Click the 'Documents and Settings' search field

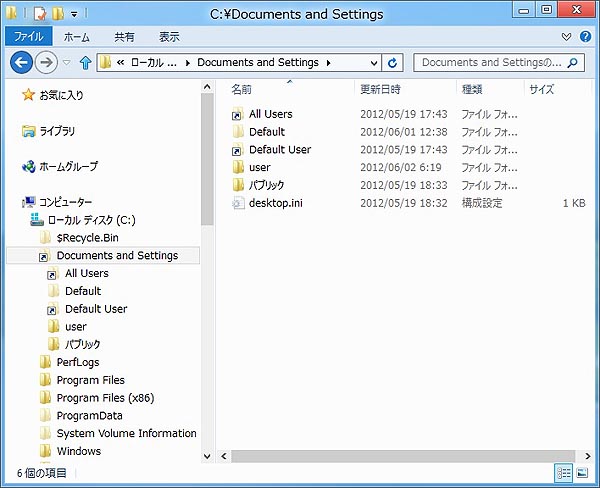pos(490,63)
